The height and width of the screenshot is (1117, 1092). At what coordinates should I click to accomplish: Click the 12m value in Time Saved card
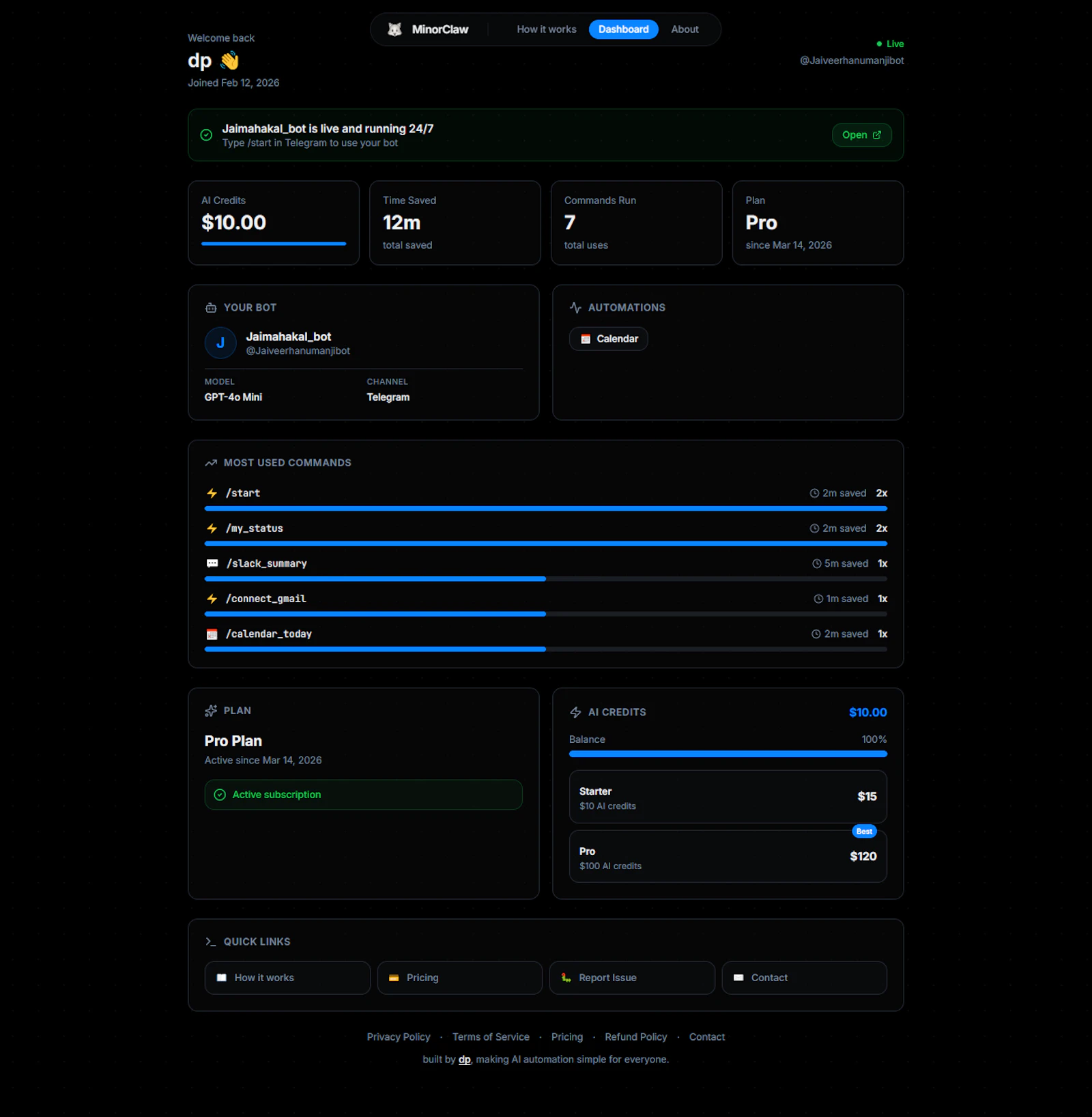pos(401,223)
